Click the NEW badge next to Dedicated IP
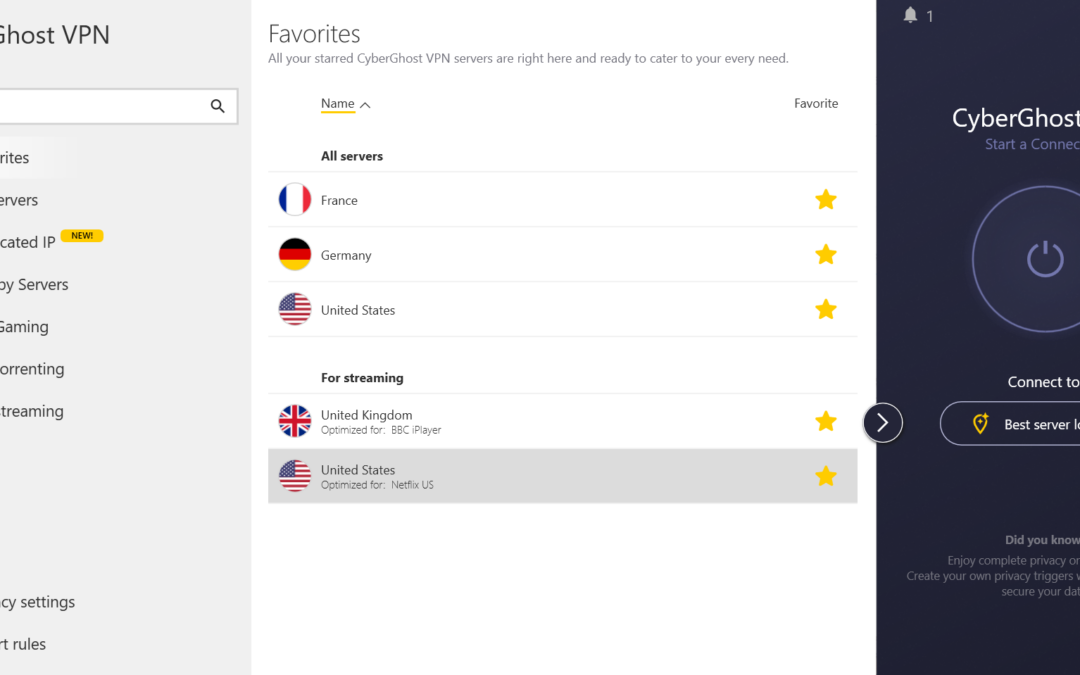 pos(82,235)
